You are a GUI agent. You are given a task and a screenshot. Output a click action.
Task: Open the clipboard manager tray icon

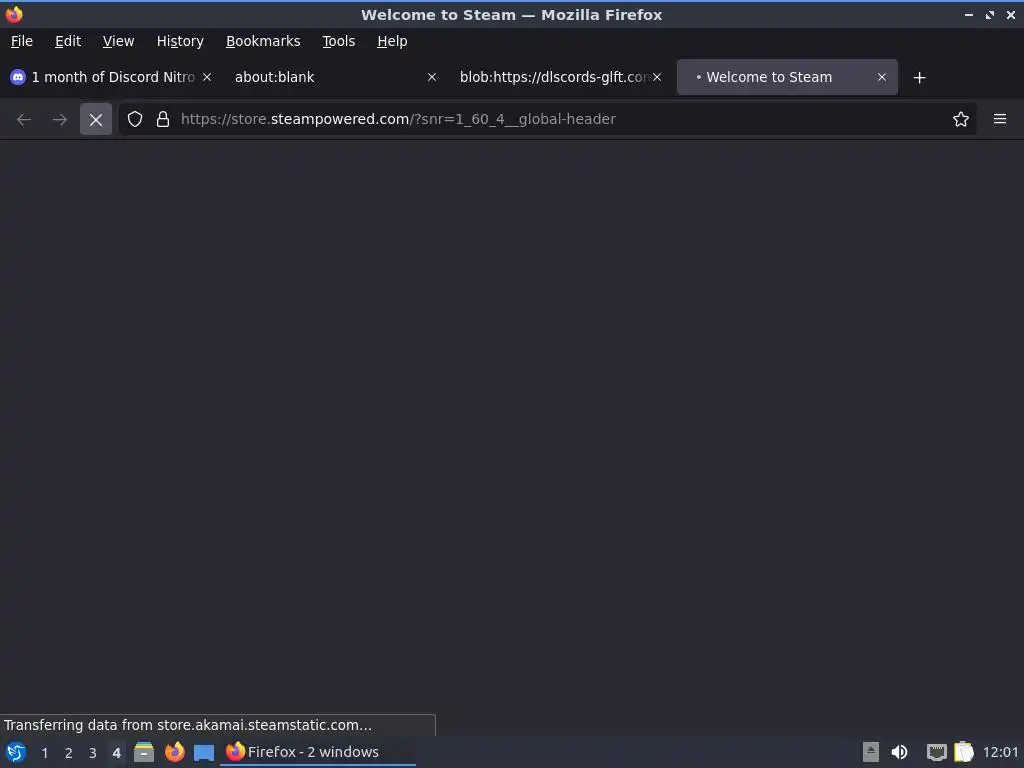click(964, 752)
